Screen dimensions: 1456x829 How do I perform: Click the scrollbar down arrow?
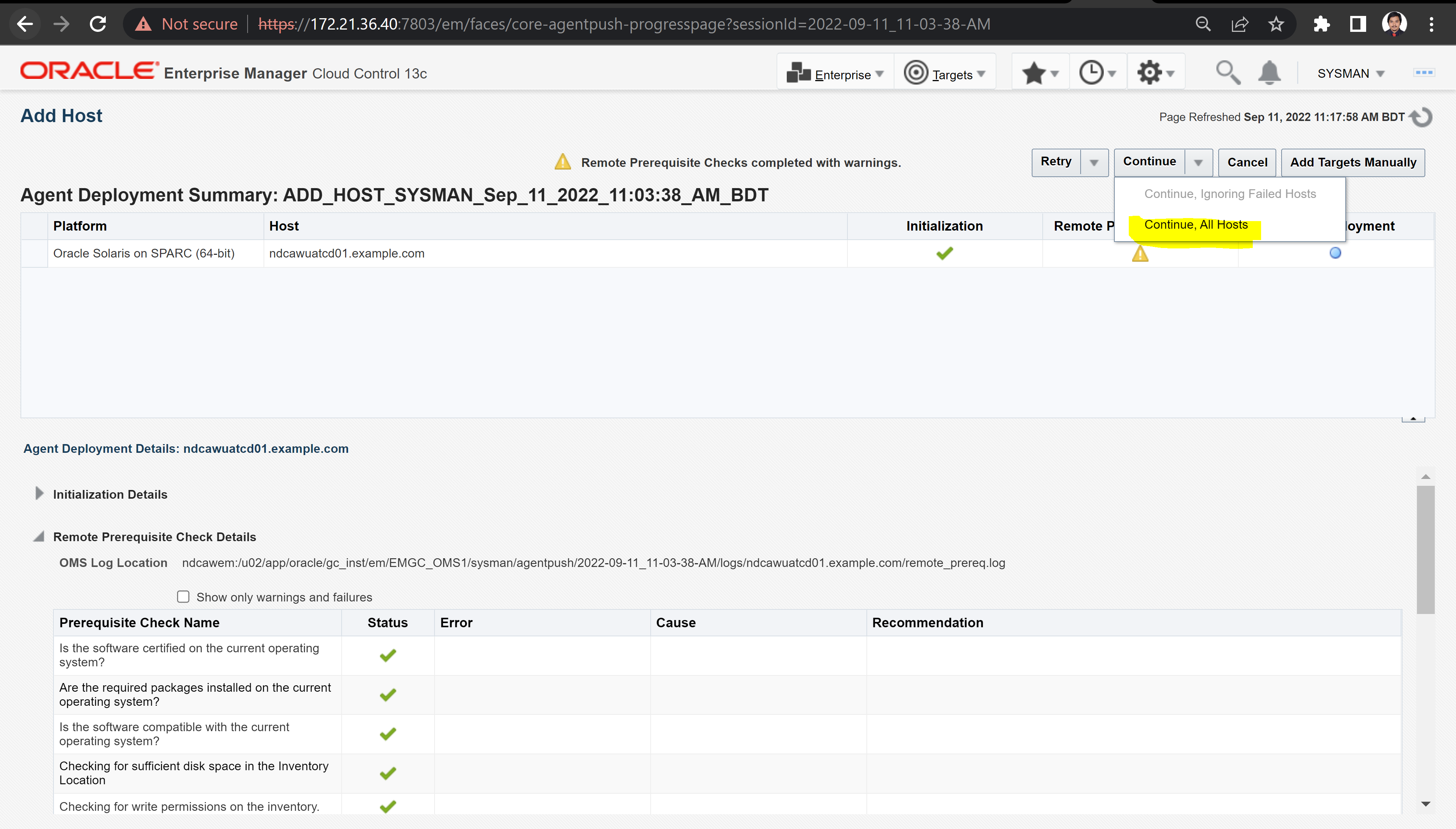[x=1425, y=804]
